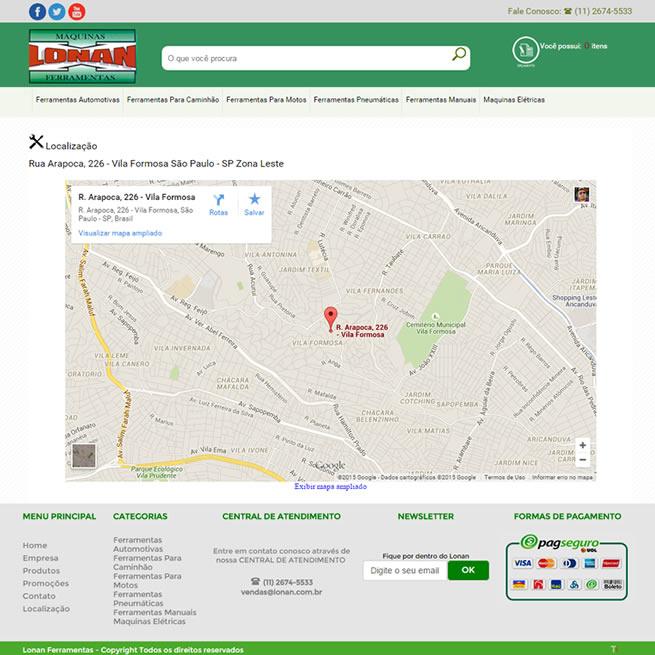
Task: Zoom in the map with plus button
Action: tap(583, 445)
